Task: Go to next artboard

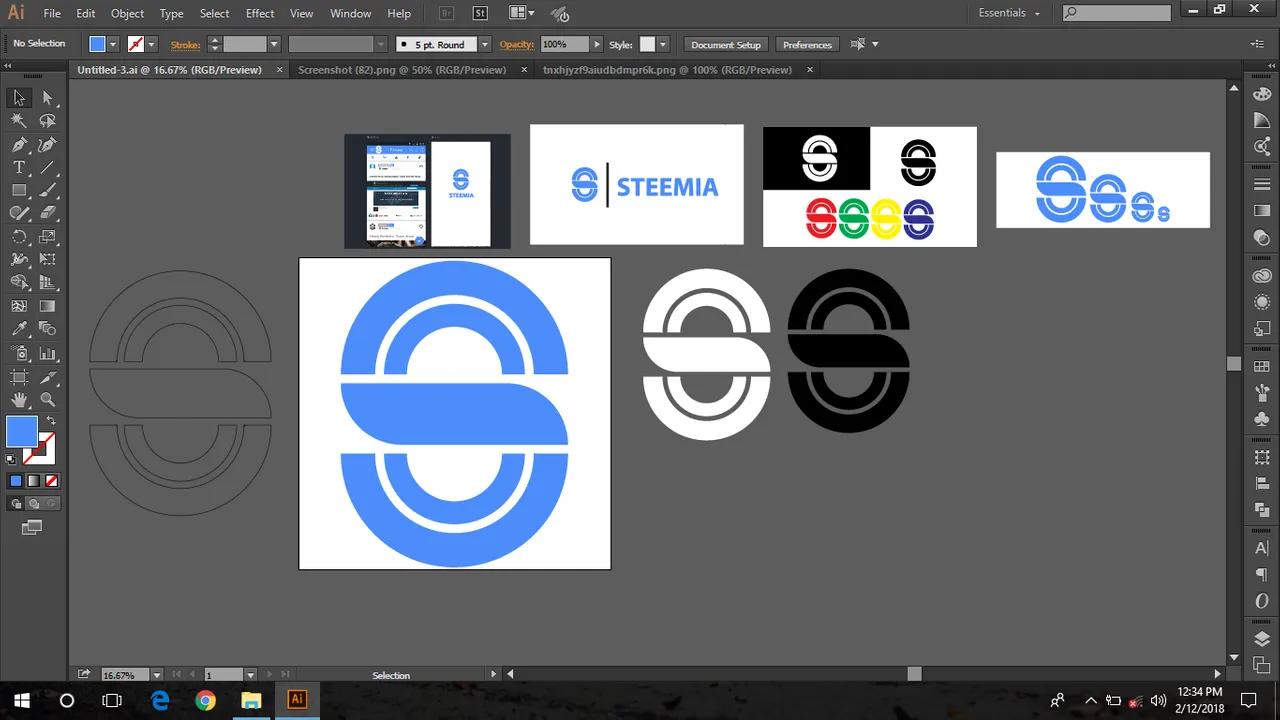Action: click(269, 675)
